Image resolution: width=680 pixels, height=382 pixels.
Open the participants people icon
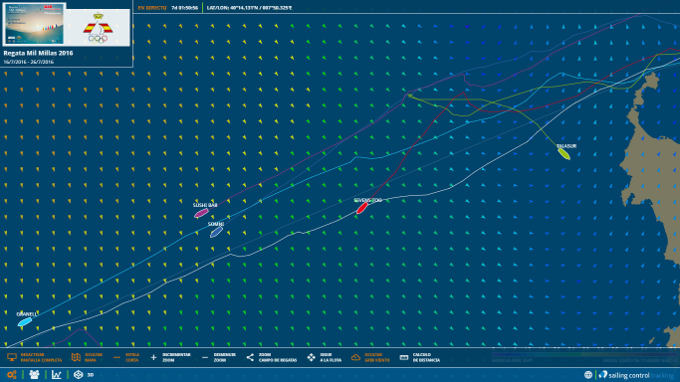34,375
